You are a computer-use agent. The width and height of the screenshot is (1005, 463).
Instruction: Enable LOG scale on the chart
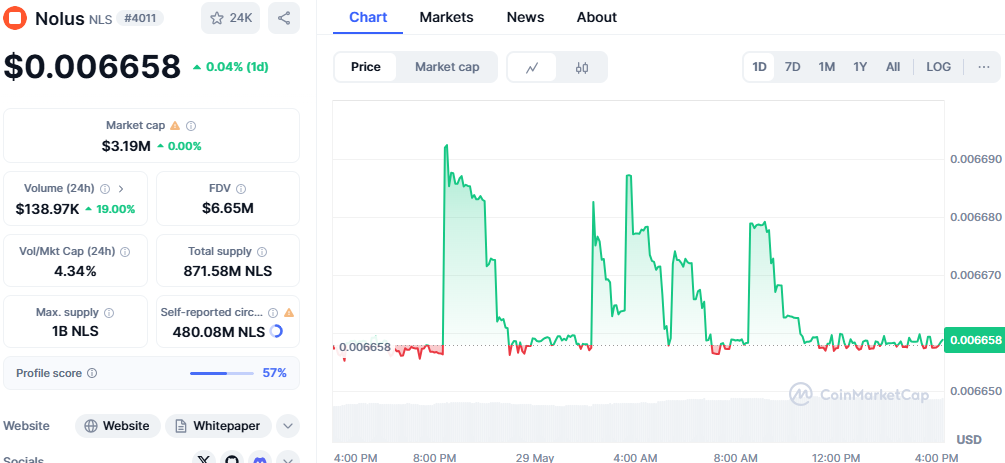point(938,67)
